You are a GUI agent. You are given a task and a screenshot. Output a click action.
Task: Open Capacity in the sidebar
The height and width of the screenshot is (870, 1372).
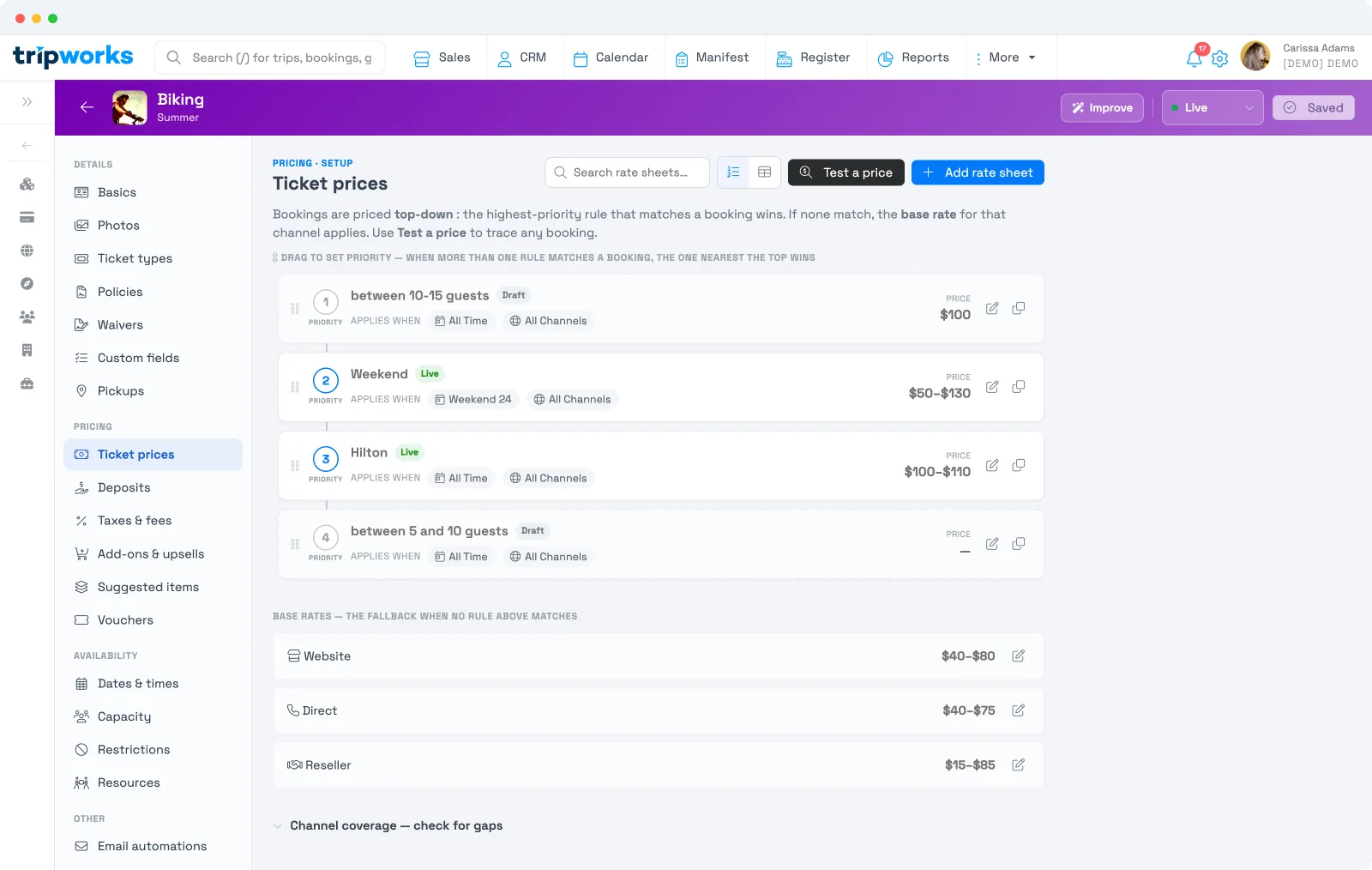(153, 716)
